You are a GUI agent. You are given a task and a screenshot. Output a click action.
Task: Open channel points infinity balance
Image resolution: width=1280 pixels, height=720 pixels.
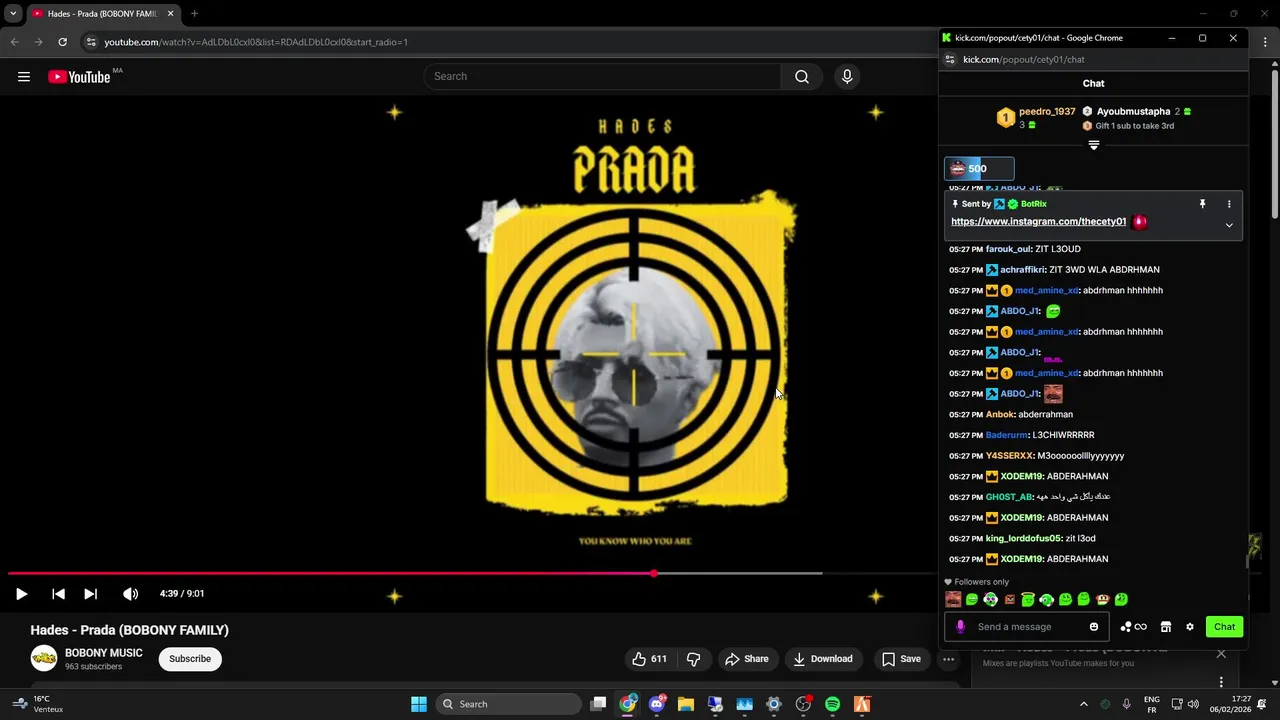pos(1133,627)
